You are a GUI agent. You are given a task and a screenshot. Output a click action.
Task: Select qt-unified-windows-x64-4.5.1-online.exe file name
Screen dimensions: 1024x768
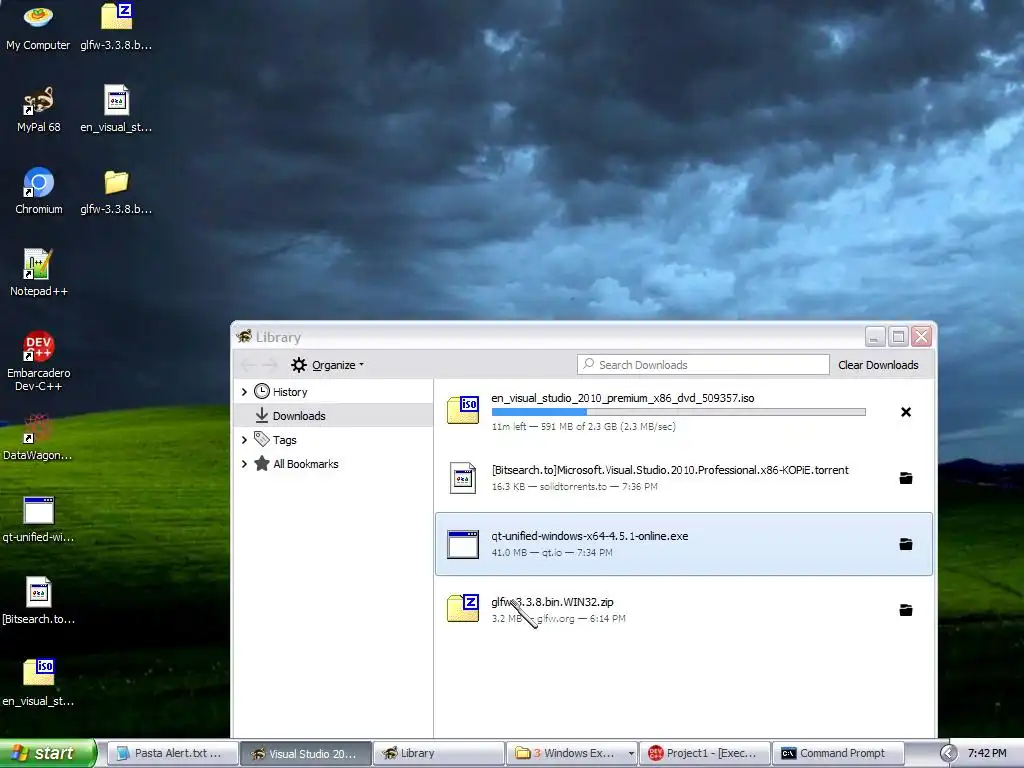point(590,536)
